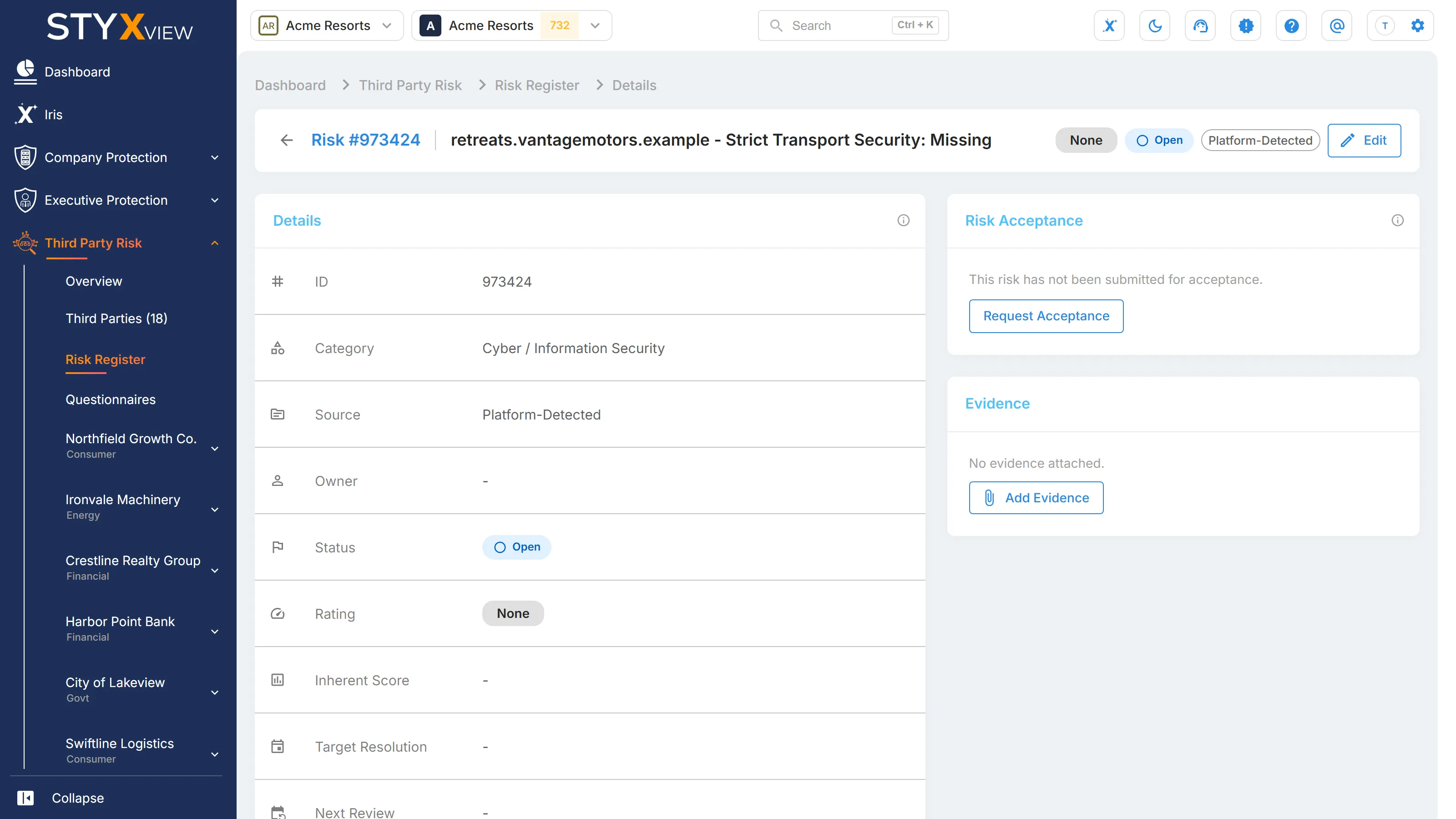Open the help question mark icon
Viewport: 1456px width, 819px height.
tap(1291, 25)
